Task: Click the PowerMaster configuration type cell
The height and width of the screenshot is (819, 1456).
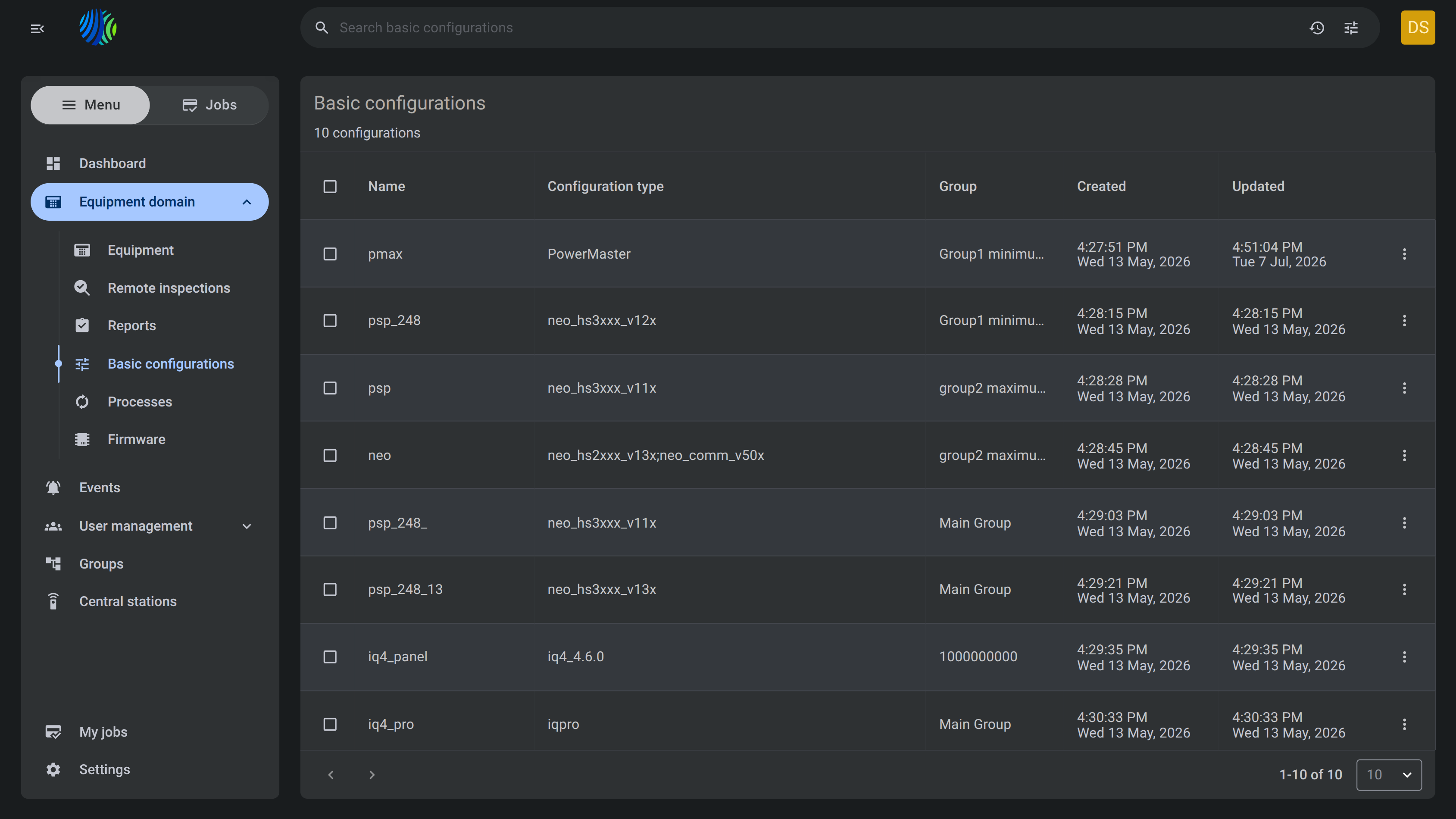Action: click(588, 254)
